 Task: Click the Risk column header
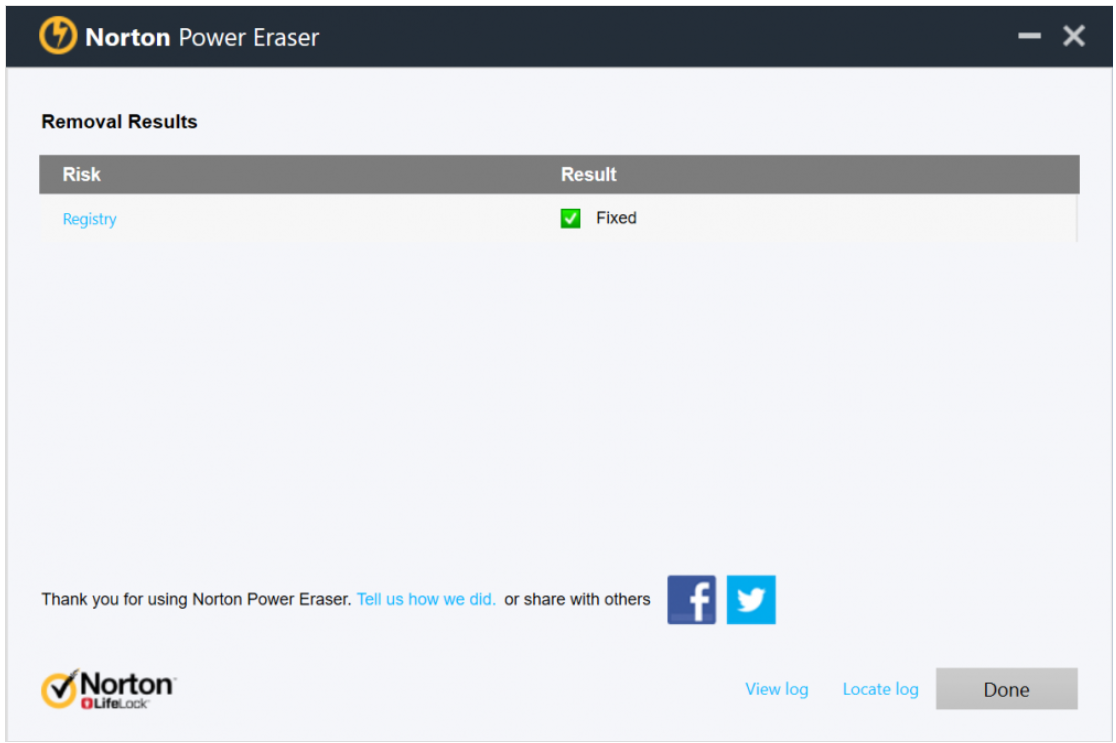click(x=81, y=174)
